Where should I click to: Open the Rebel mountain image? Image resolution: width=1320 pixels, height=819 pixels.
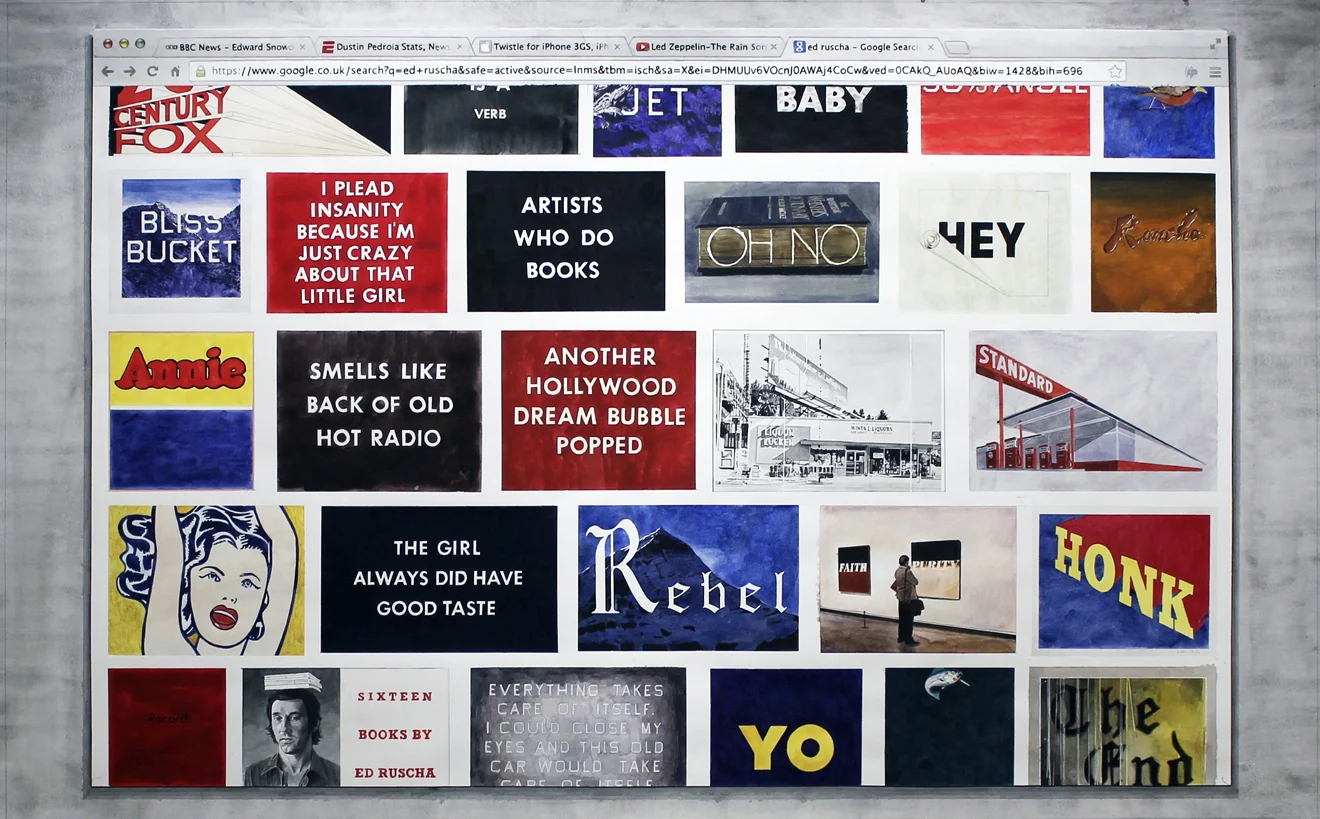coord(688,578)
